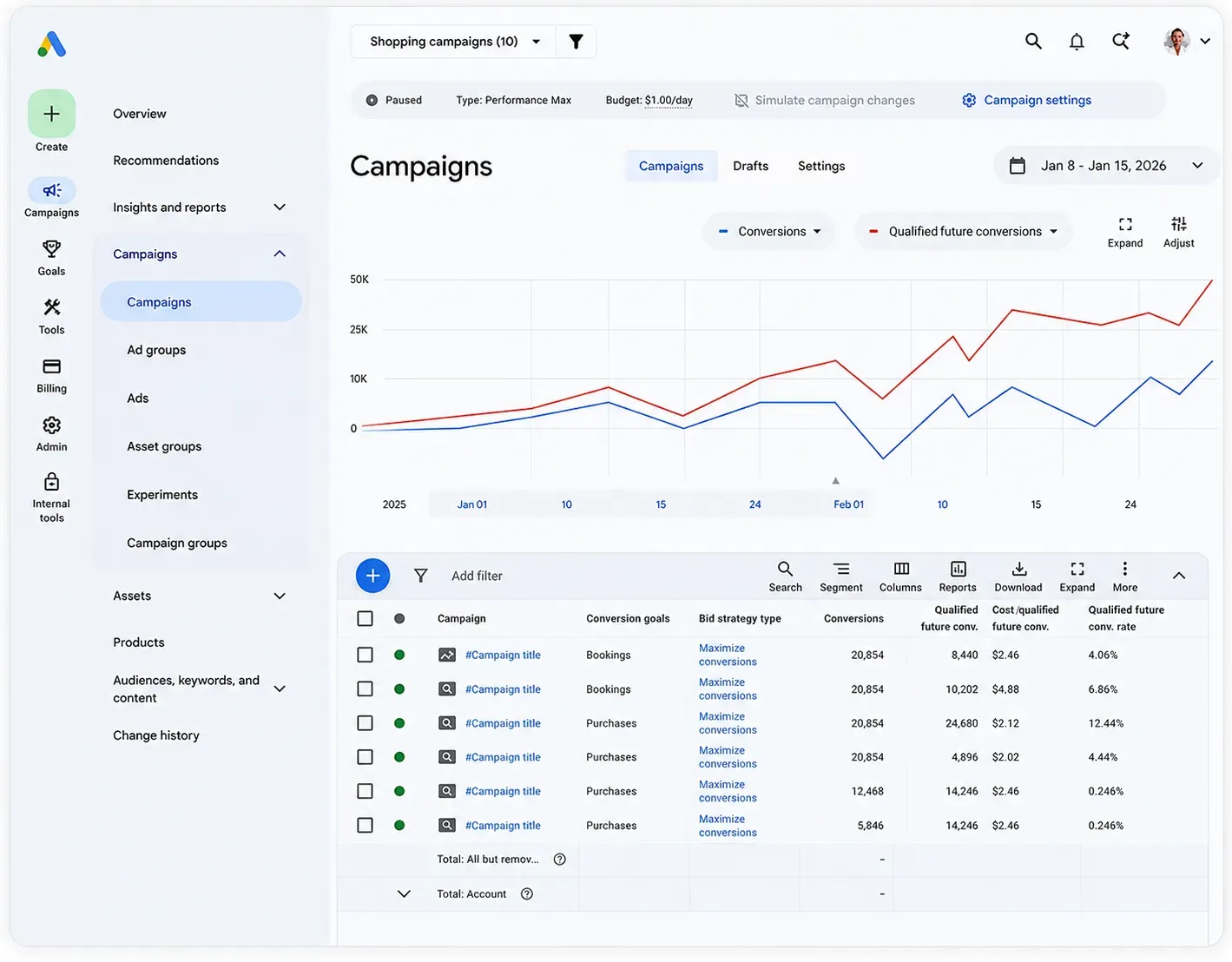Open the Goals trophy icon in sidebar
The width and height of the screenshot is (1232, 962).
(51, 249)
